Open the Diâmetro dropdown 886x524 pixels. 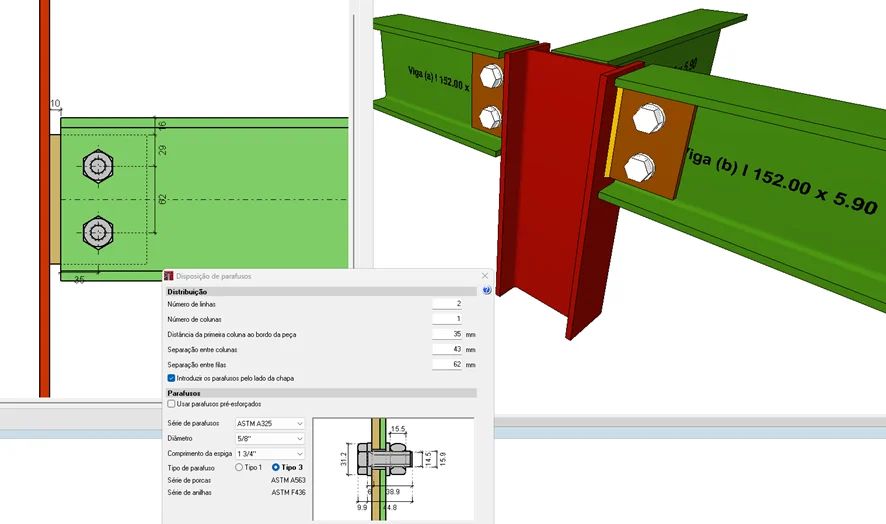click(270, 439)
